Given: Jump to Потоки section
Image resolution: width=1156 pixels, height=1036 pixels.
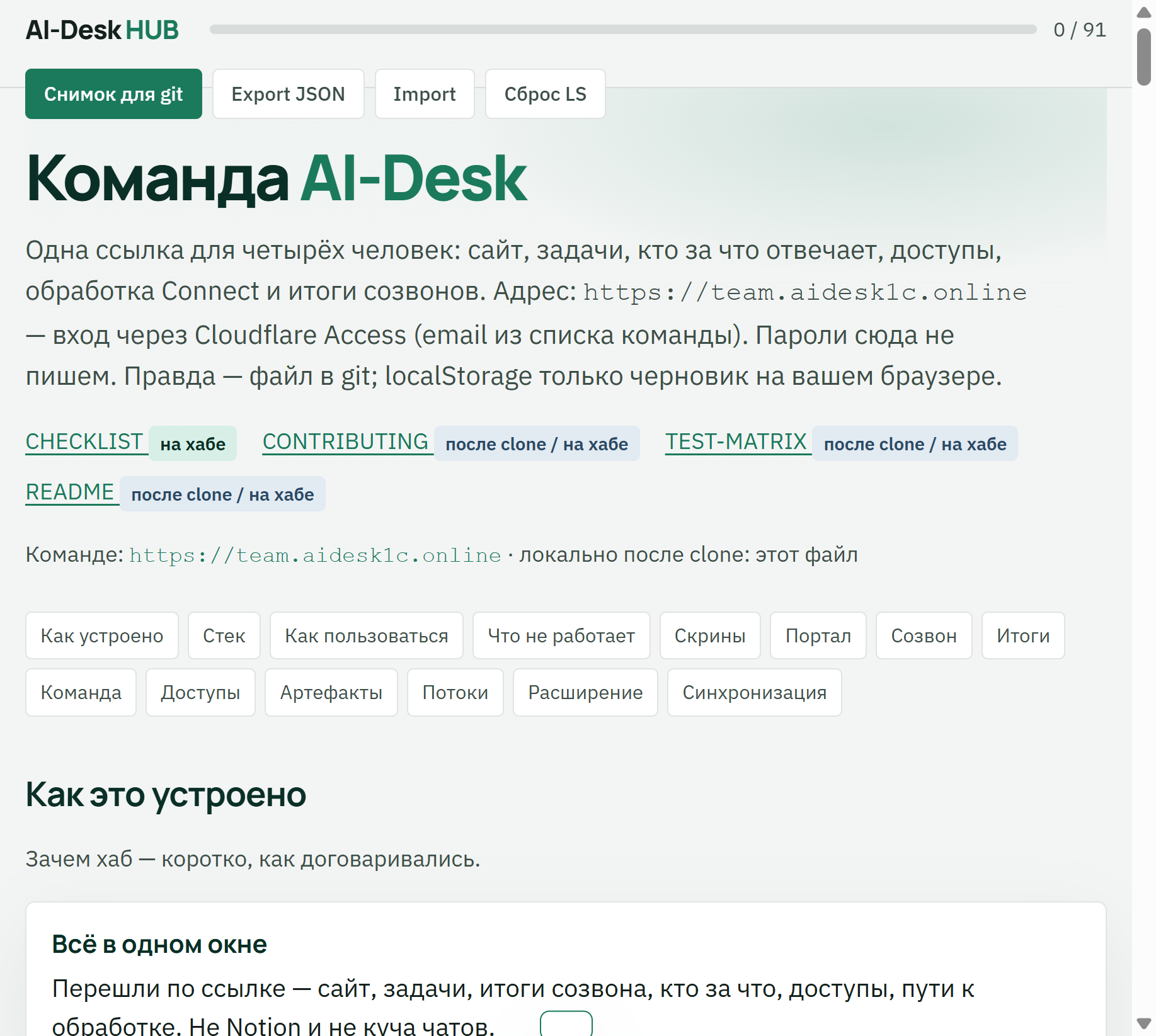Looking at the screenshot, I should tap(455, 693).
